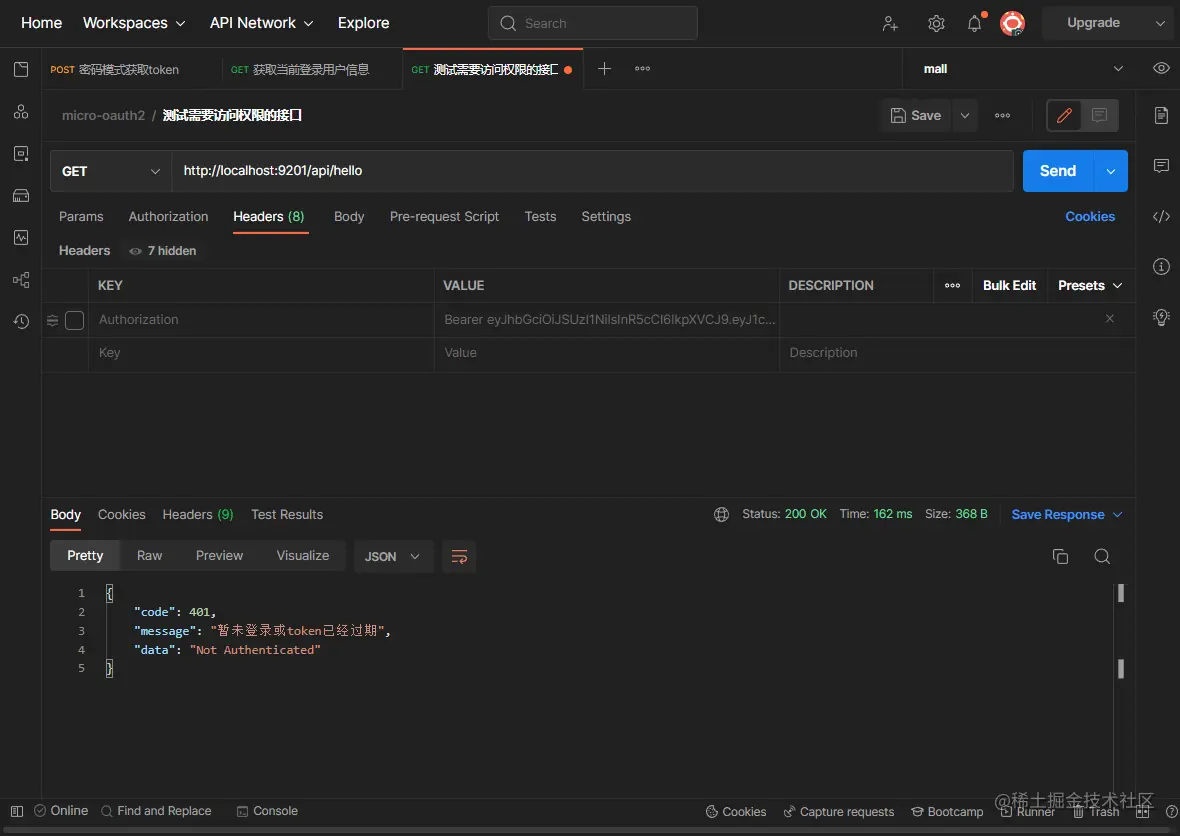The height and width of the screenshot is (836, 1180).
Task: Open header column options dots
Action: tap(952, 285)
